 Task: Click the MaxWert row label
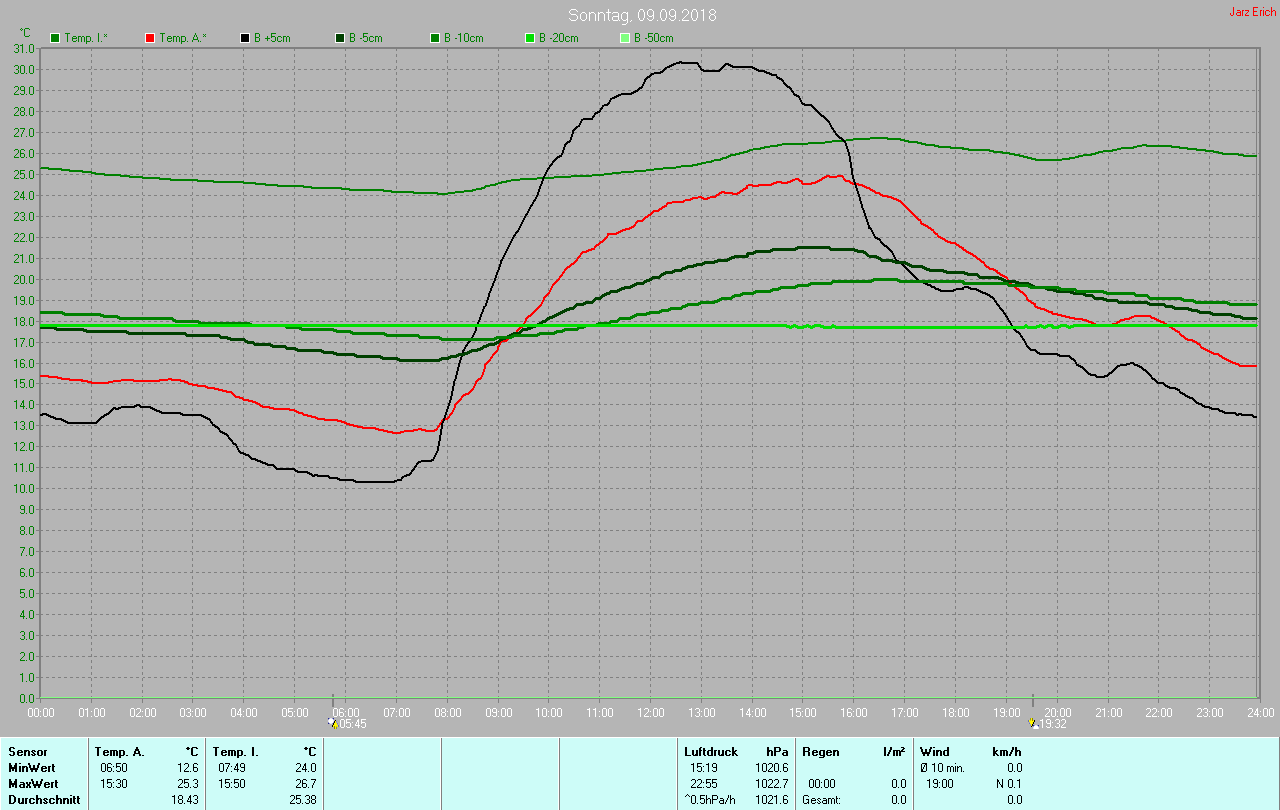31,784
